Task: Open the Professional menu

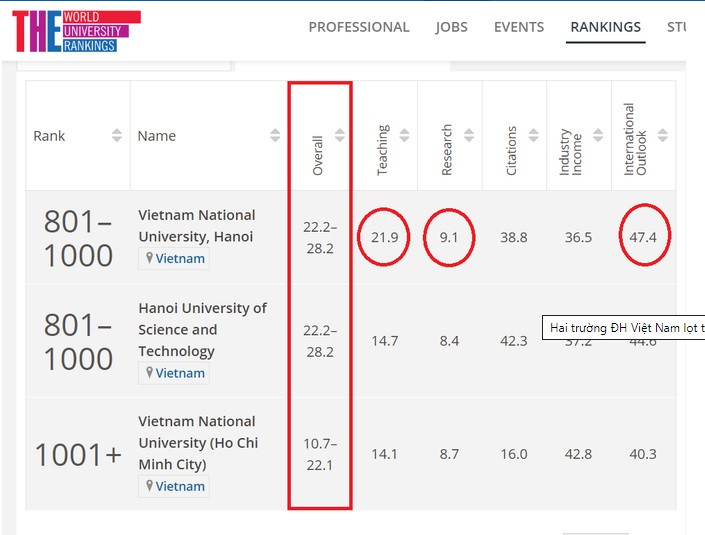Action: click(359, 27)
